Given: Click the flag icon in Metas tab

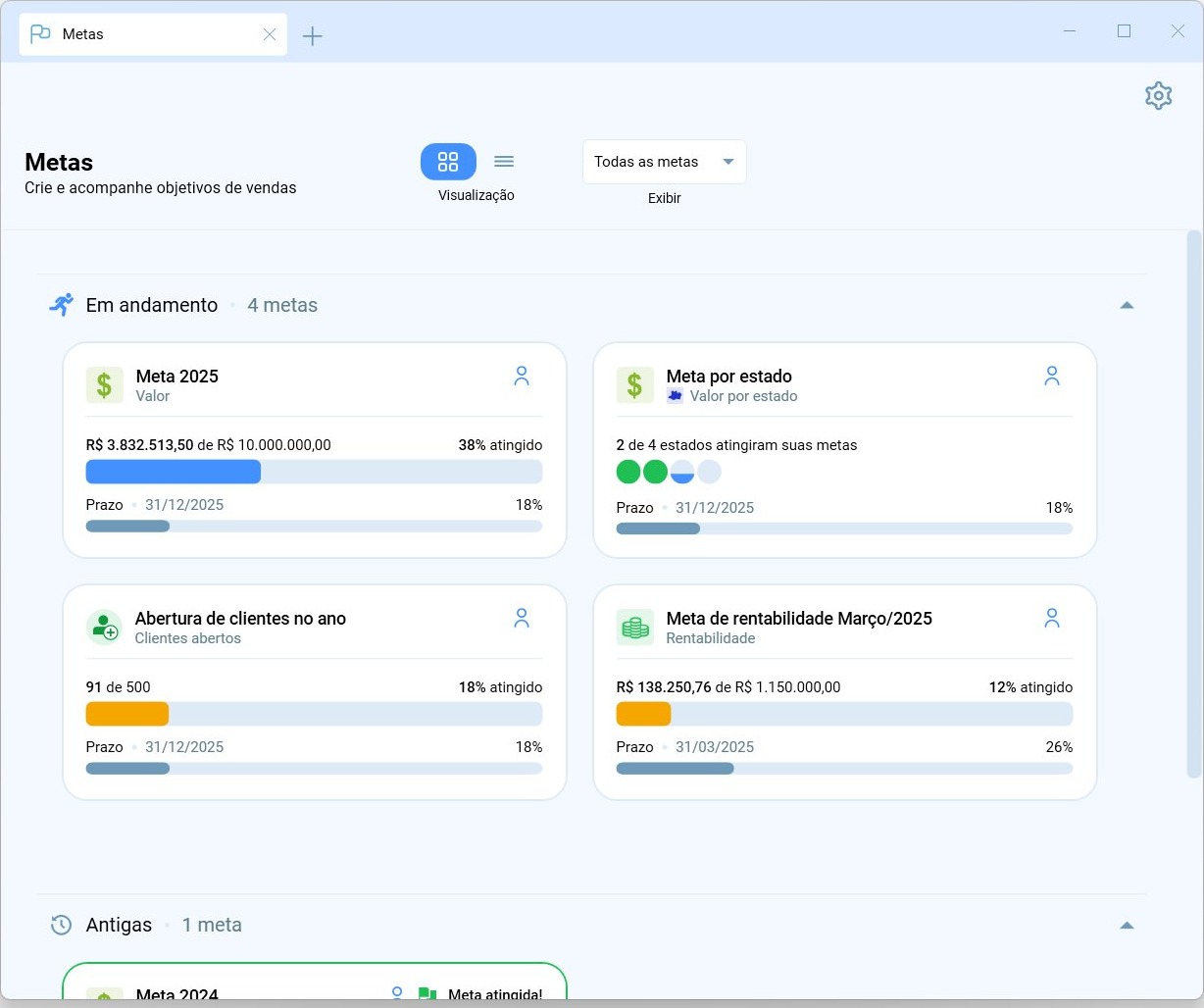Looking at the screenshot, I should tap(40, 34).
